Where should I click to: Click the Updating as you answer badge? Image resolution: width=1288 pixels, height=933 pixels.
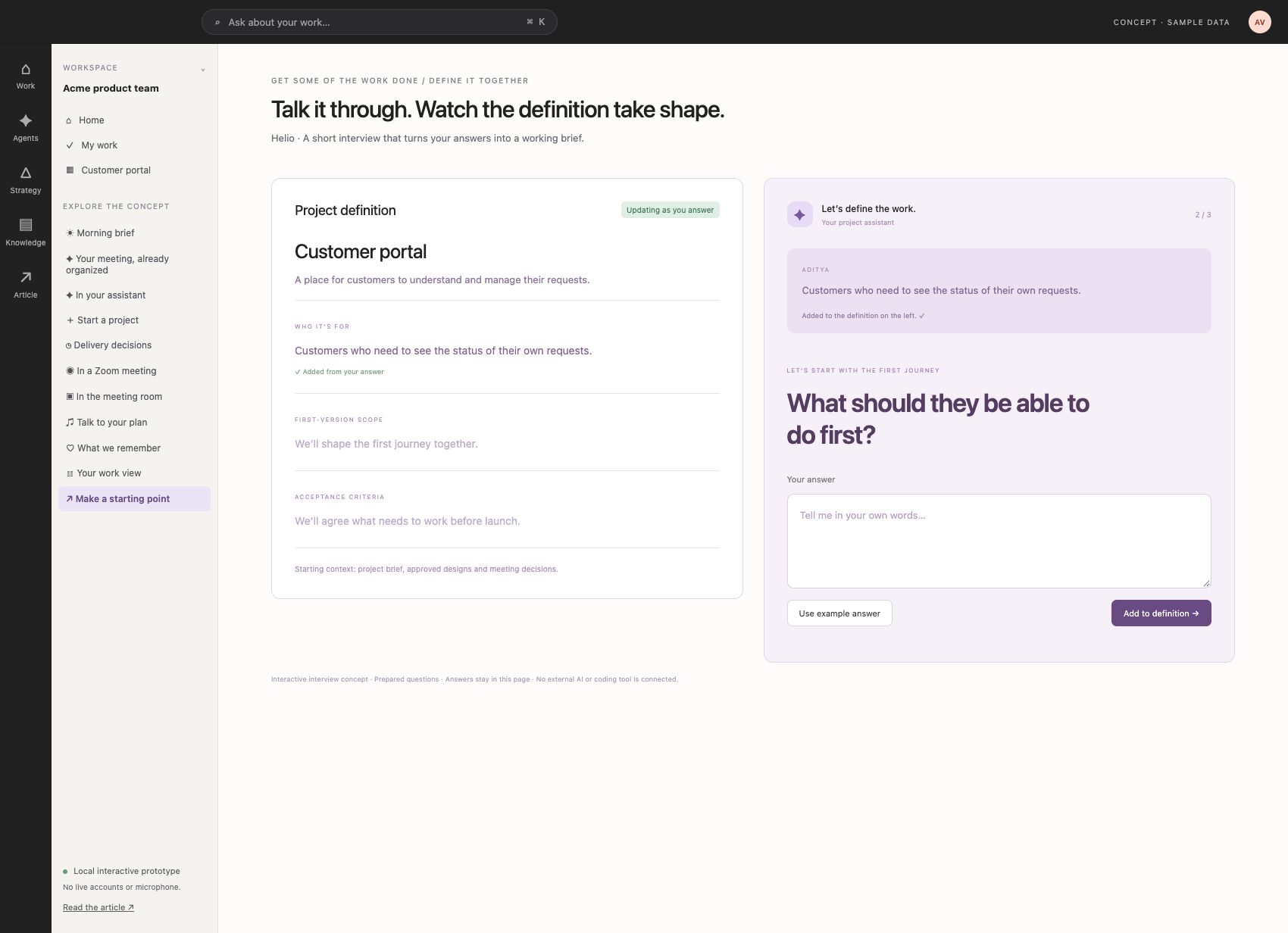click(670, 210)
